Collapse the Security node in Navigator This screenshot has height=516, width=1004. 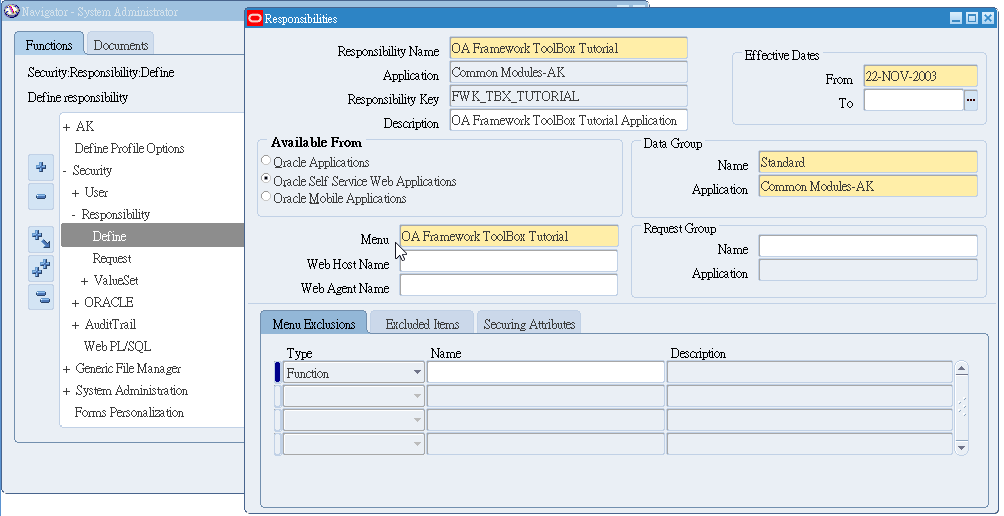[x=65, y=171]
